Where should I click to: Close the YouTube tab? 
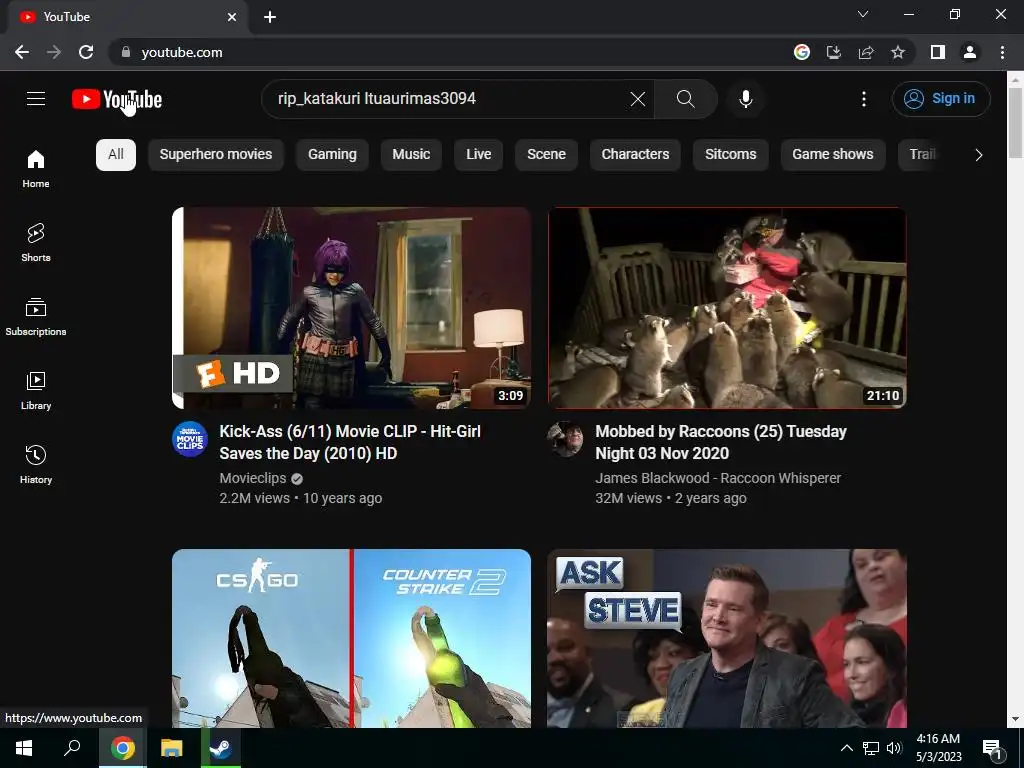tap(232, 17)
